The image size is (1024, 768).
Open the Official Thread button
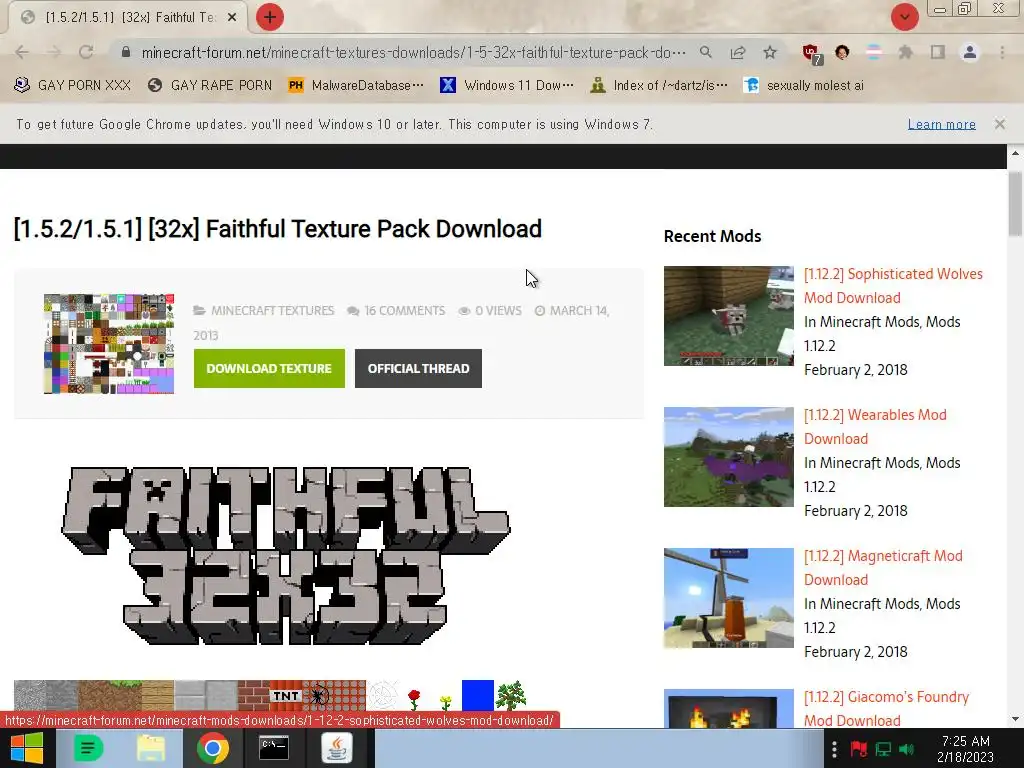[418, 368]
